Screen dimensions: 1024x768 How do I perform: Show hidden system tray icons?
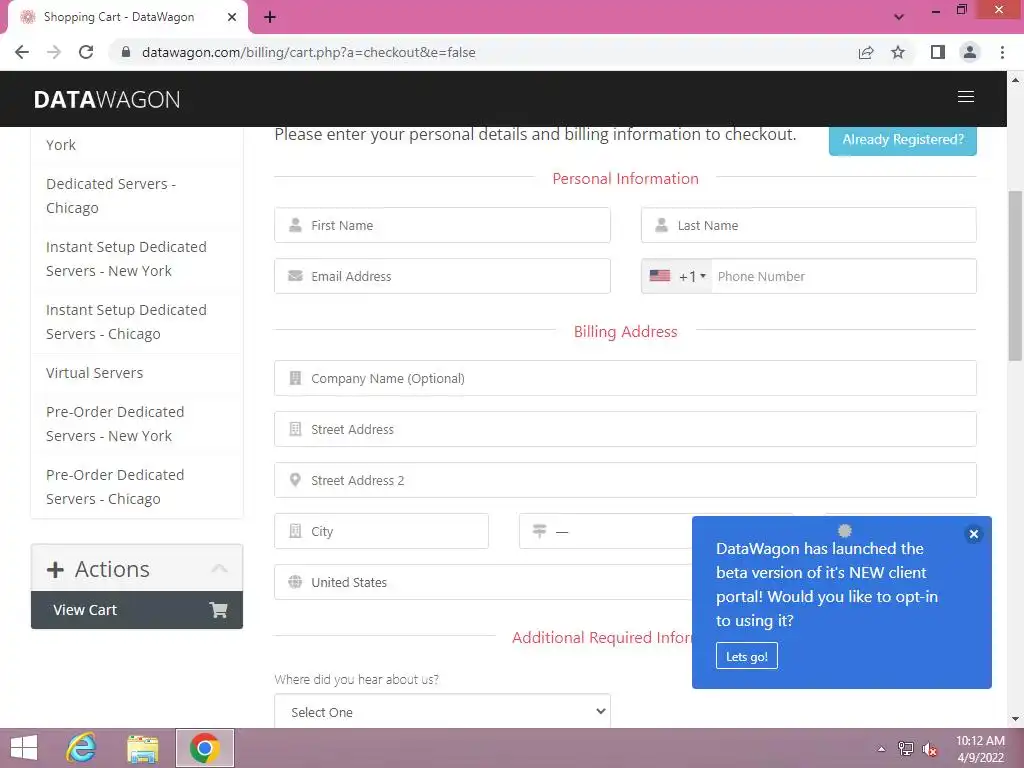click(x=881, y=749)
